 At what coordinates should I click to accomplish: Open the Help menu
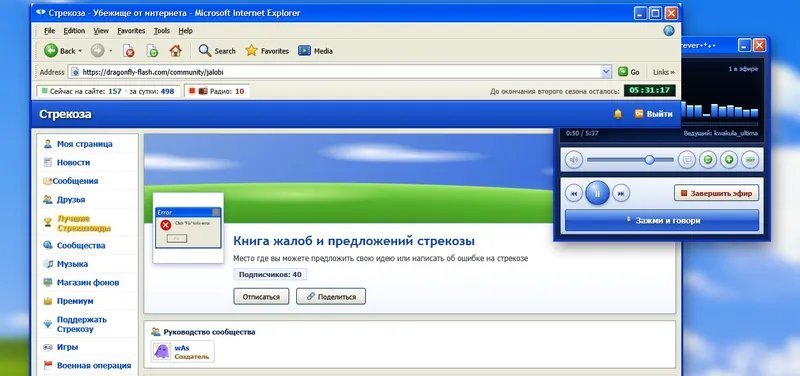click(x=185, y=31)
